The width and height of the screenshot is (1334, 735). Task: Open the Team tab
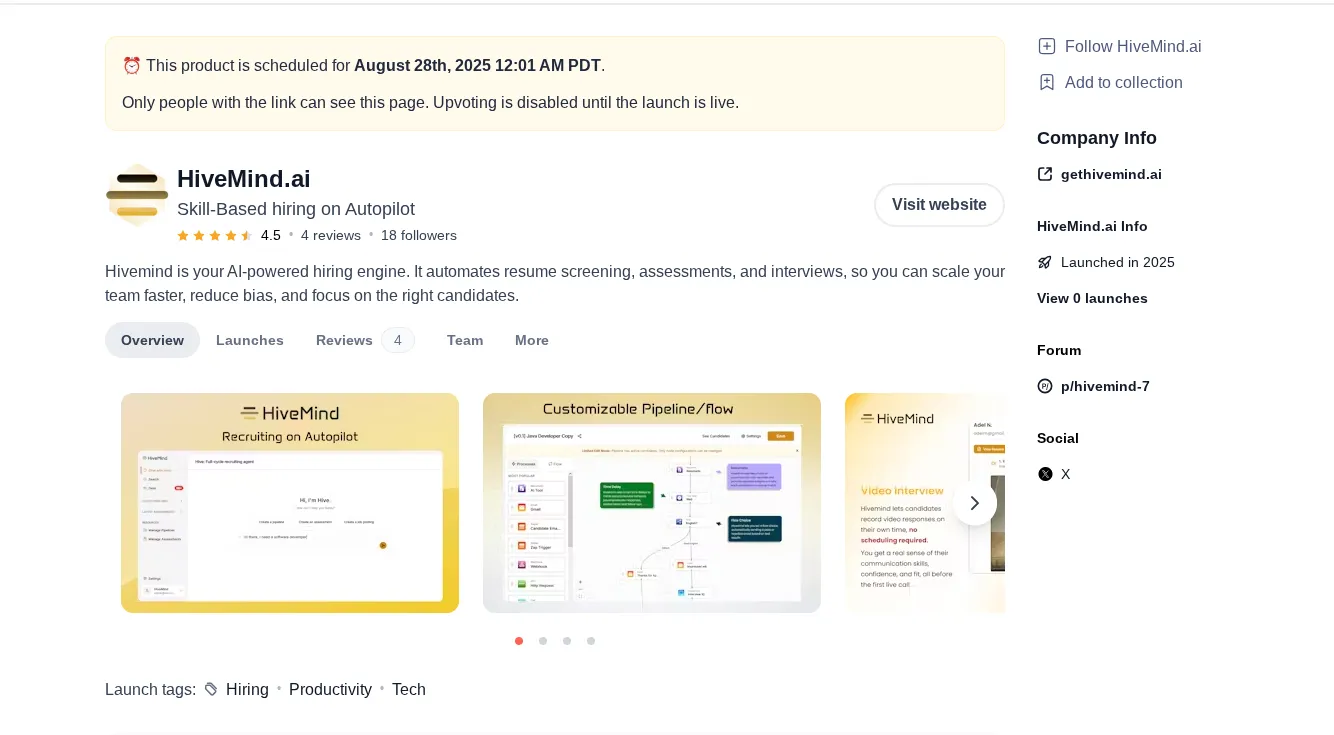point(465,340)
